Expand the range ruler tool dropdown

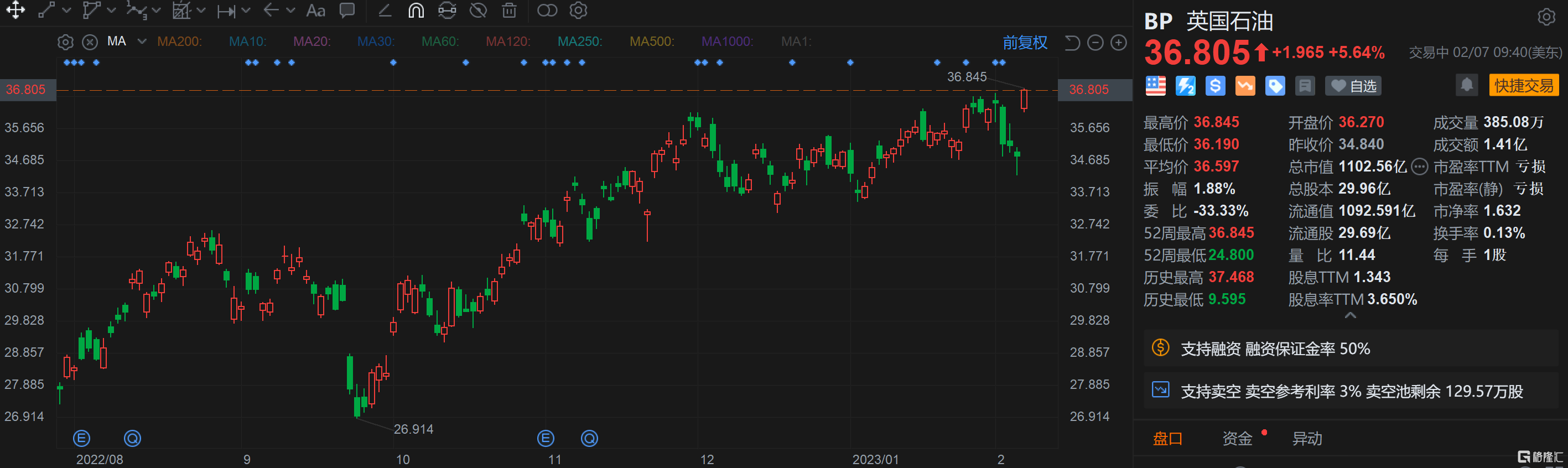(x=246, y=11)
